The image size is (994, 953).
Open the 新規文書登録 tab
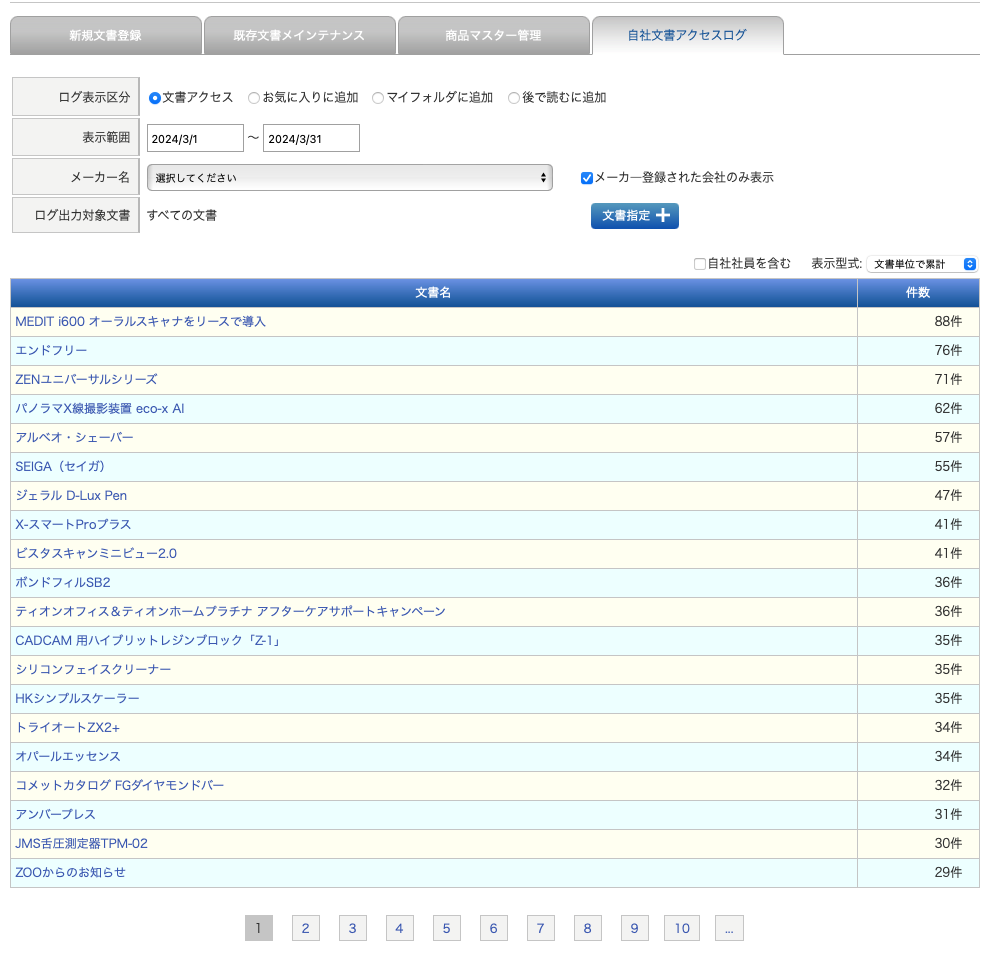[x=106, y=36]
